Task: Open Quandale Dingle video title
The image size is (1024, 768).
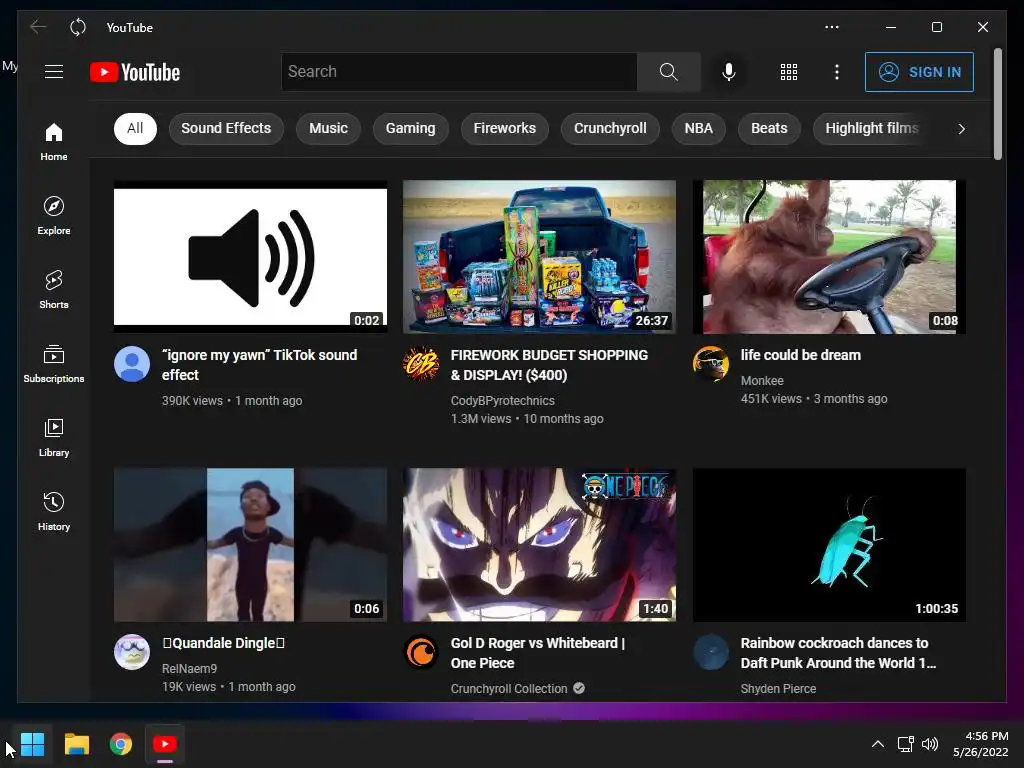Action: pos(223,643)
